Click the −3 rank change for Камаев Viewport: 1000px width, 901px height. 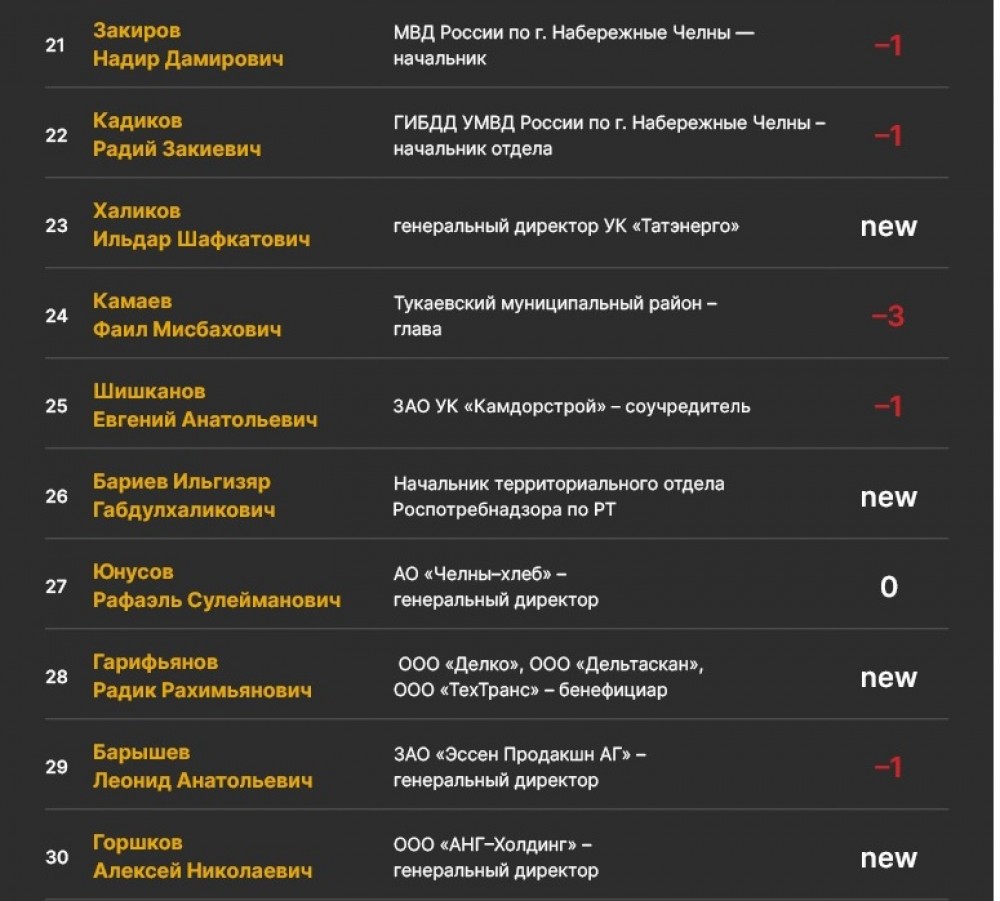[888, 317]
